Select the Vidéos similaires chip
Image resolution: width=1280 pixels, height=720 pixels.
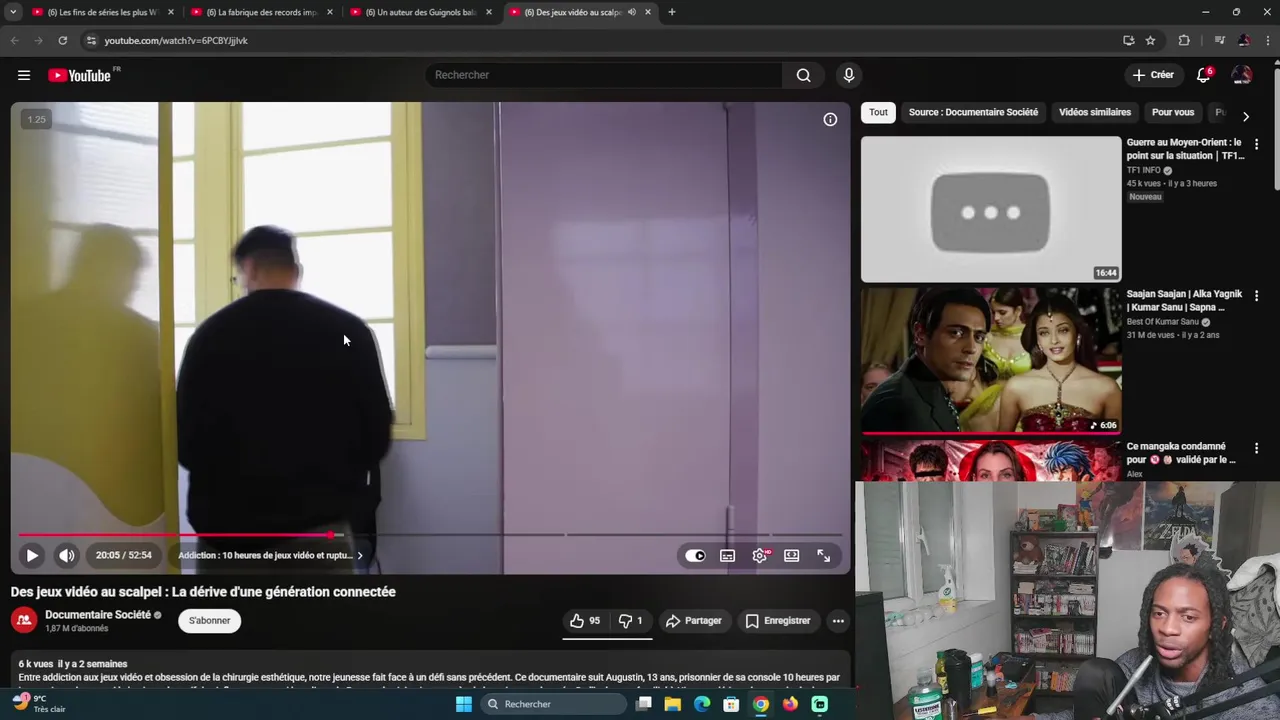[x=1095, y=112]
